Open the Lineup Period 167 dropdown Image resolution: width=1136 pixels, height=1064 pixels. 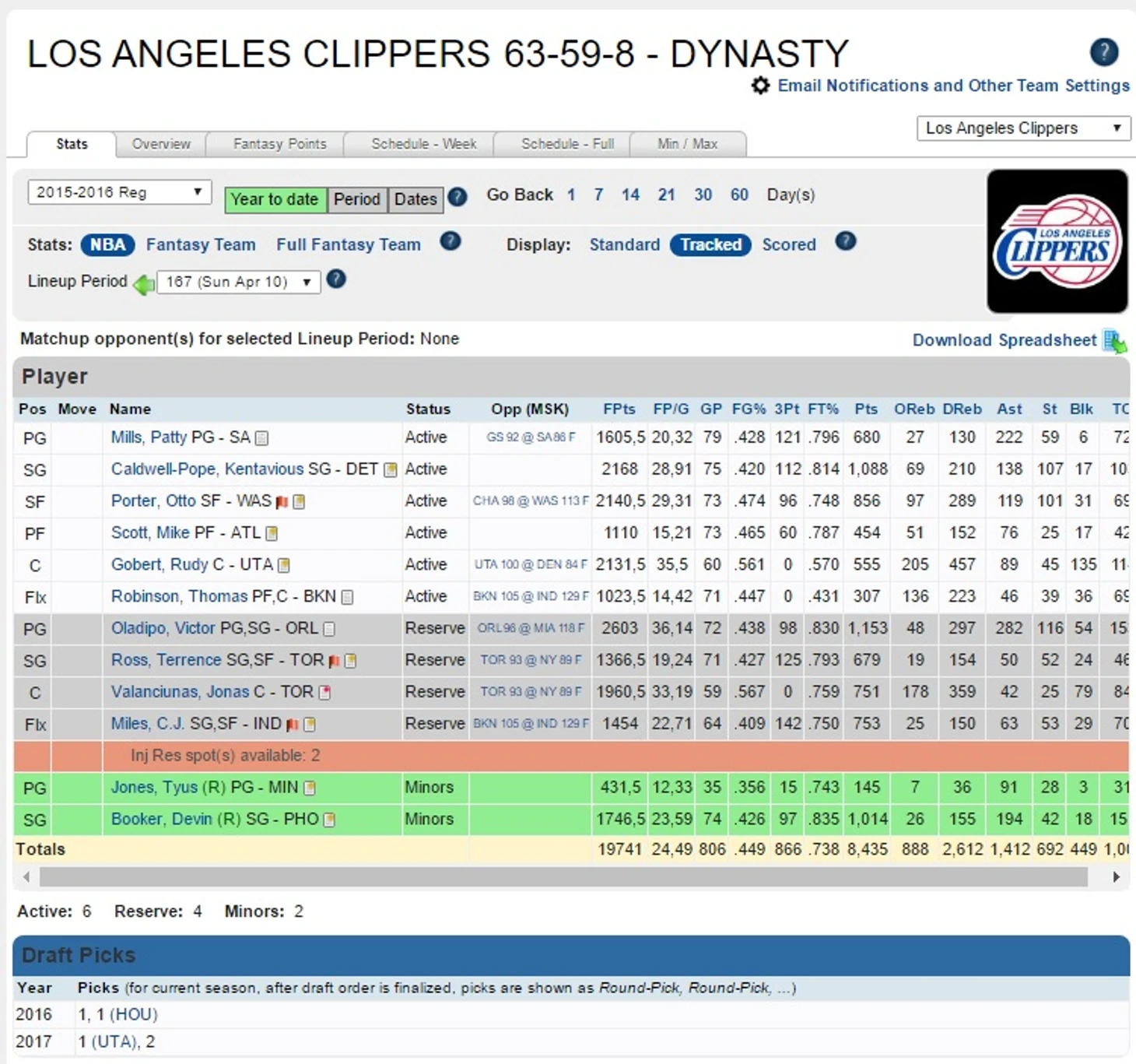click(239, 282)
